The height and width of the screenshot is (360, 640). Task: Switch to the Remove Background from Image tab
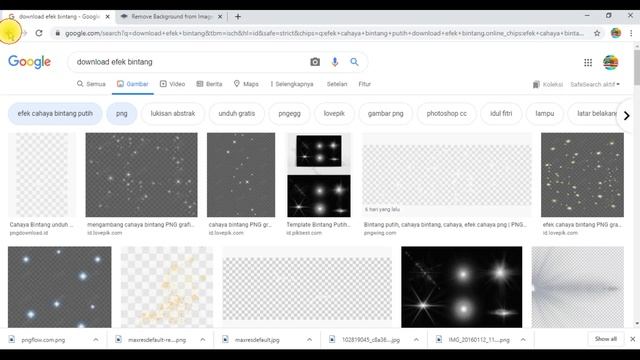point(171,17)
